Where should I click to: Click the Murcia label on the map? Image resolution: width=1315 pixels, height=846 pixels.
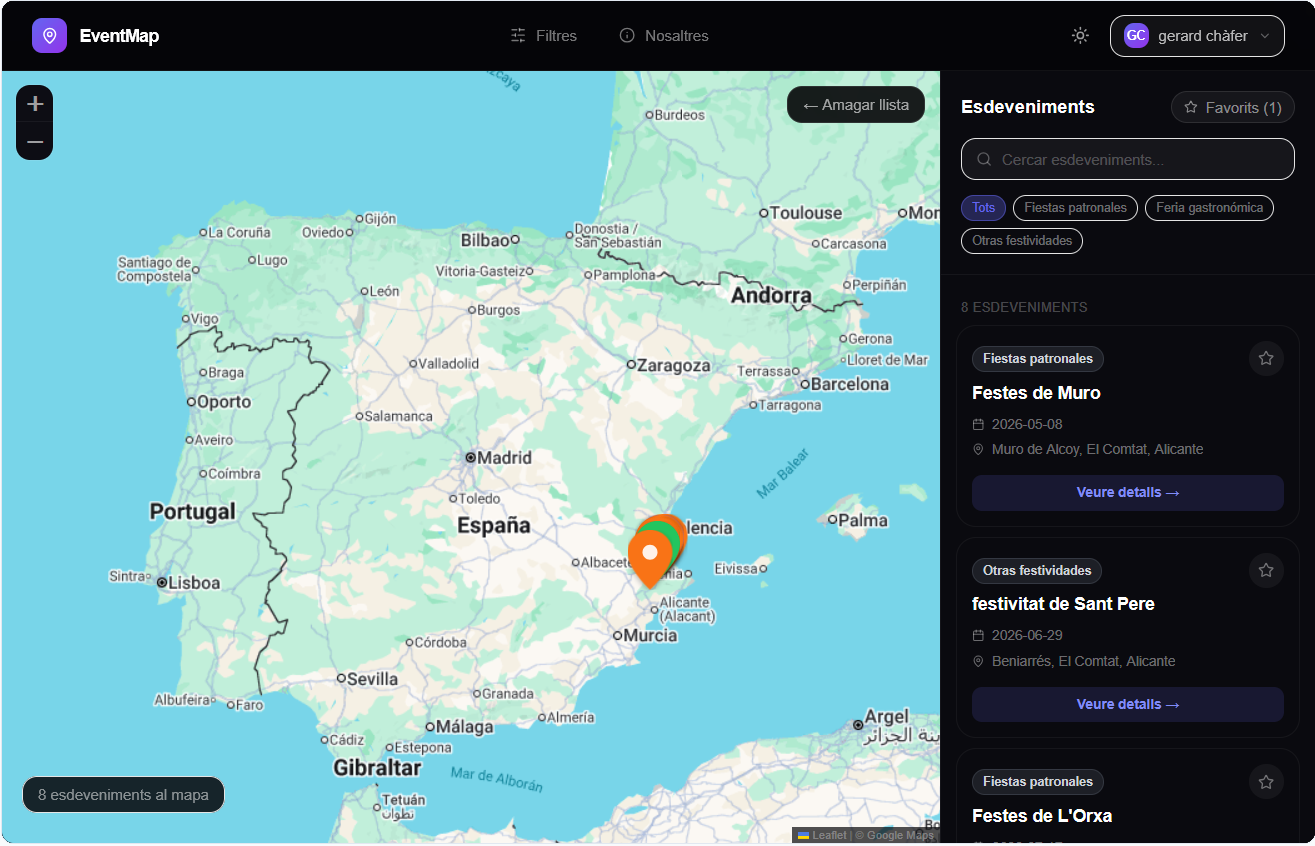pos(650,636)
